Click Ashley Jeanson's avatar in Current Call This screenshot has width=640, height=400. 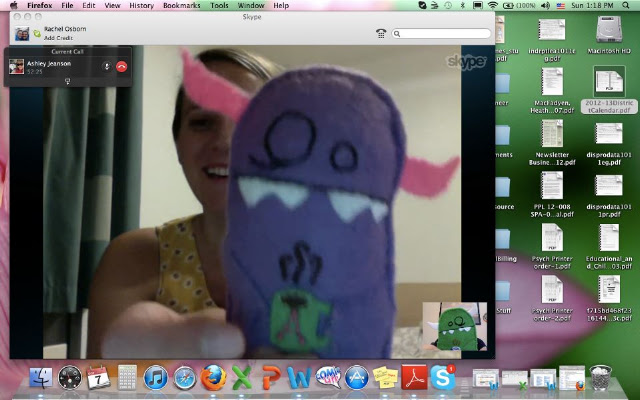[17, 67]
